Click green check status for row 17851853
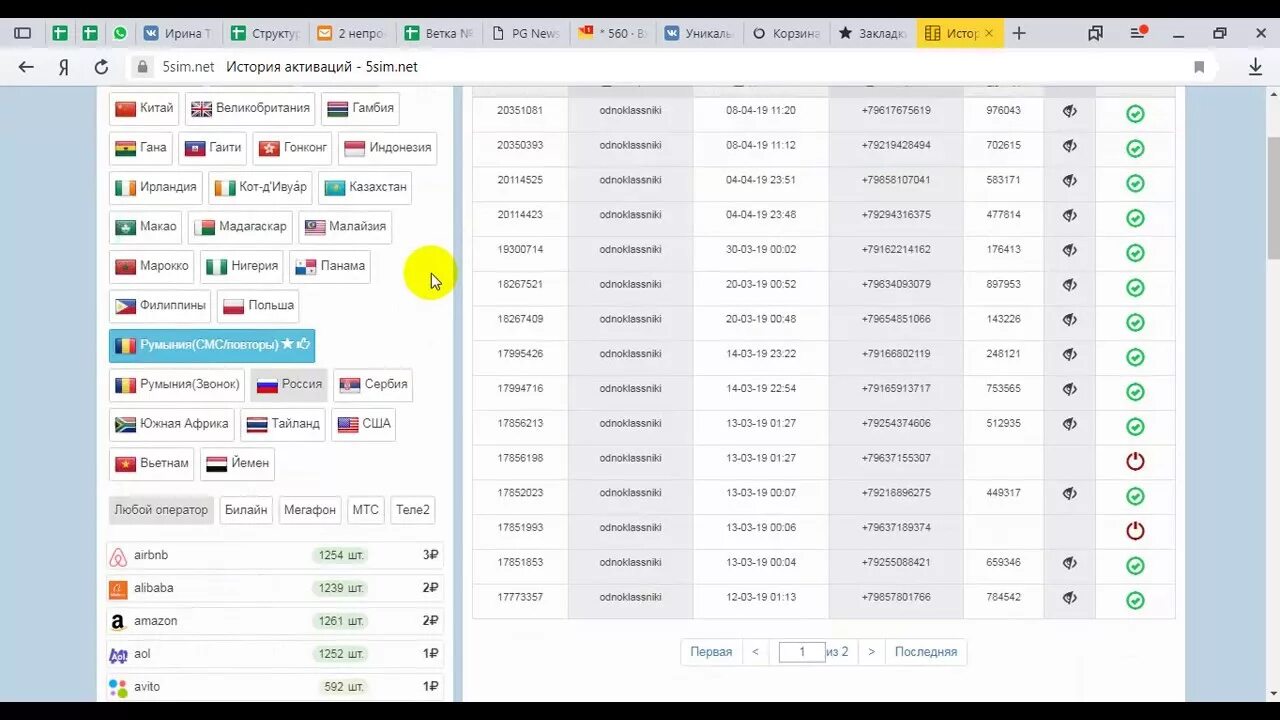 (1135, 565)
